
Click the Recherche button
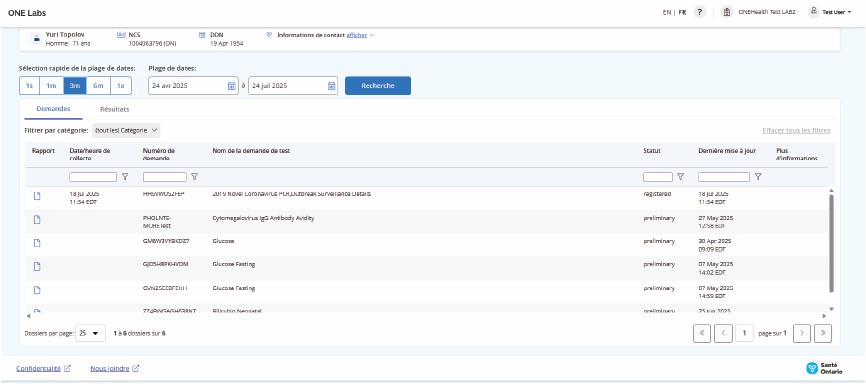(x=378, y=86)
